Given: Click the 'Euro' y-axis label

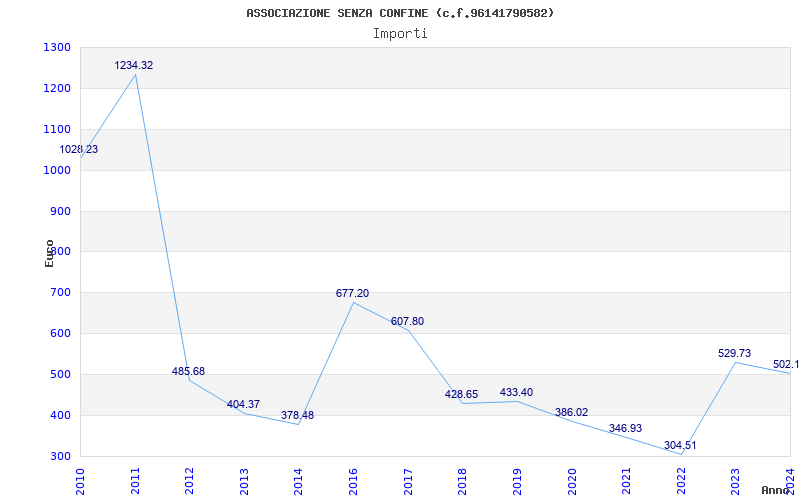Looking at the screenshot, I should tap(49, 253).
